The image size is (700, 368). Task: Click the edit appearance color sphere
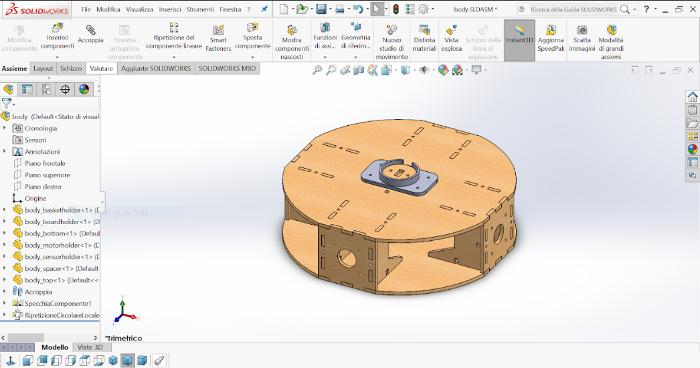(x=442, y=70)
